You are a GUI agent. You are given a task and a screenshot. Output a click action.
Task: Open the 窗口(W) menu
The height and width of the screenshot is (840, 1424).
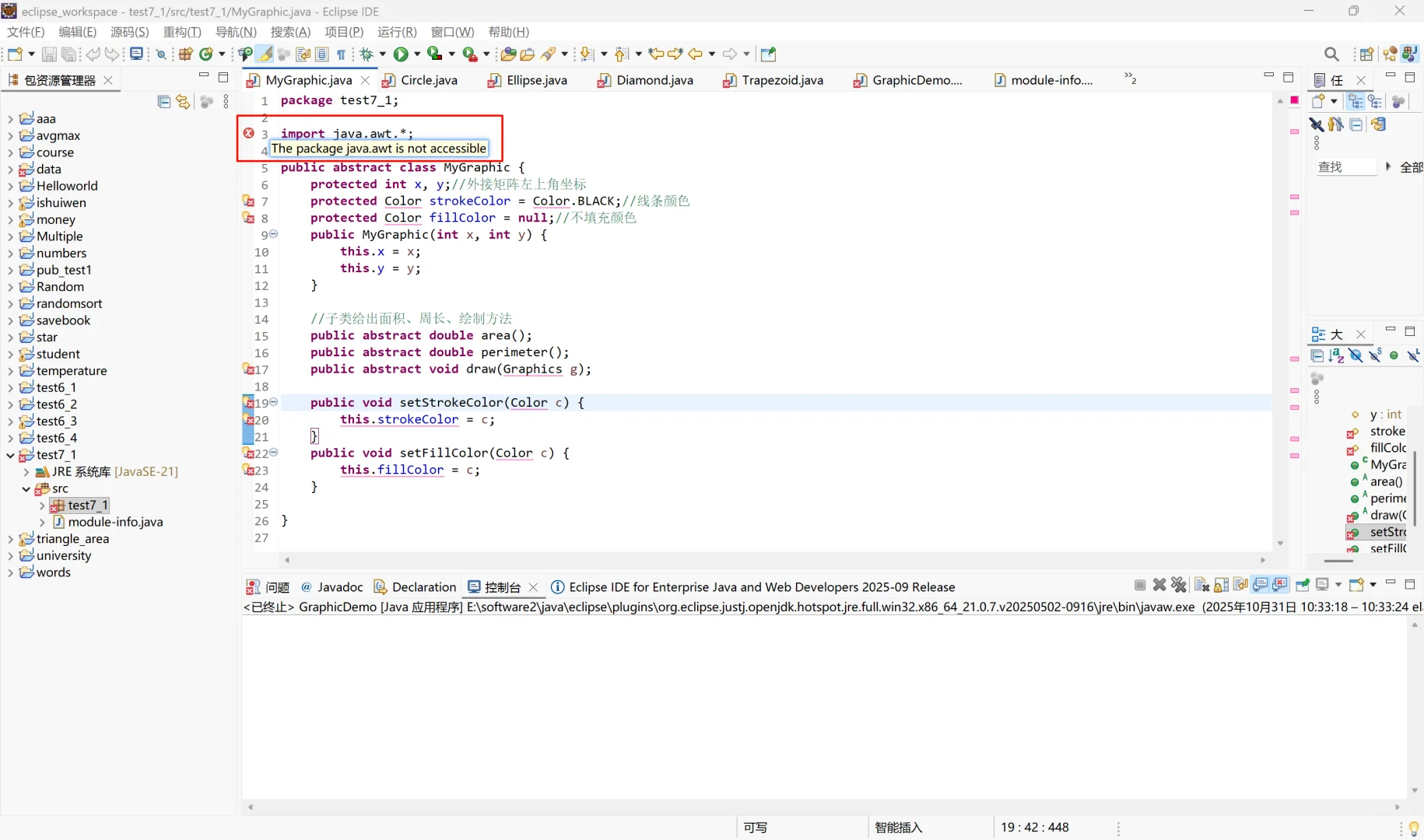tap(452, 32)
